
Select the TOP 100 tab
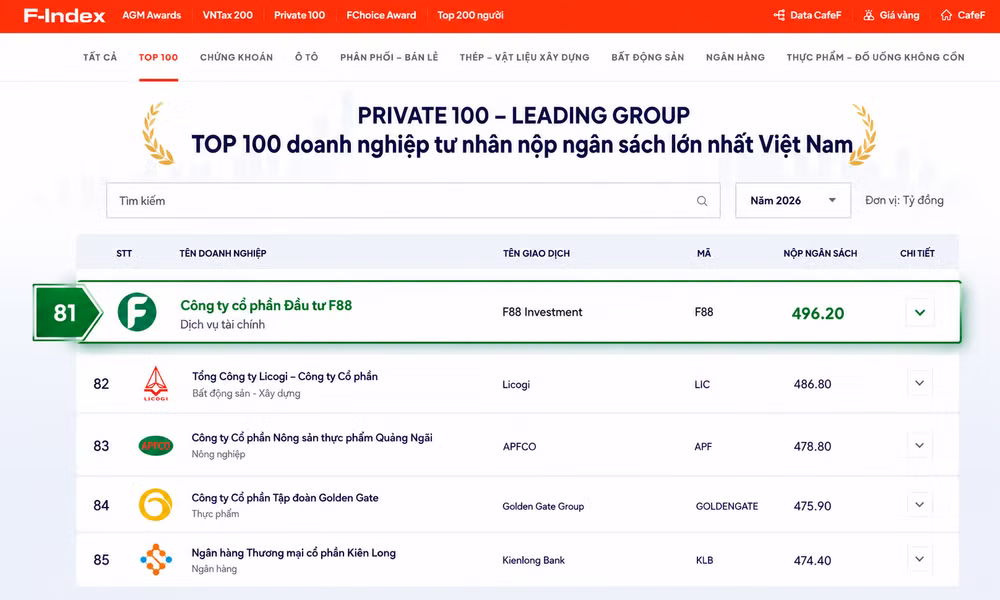pyautogui.click(x=158, y=57)
